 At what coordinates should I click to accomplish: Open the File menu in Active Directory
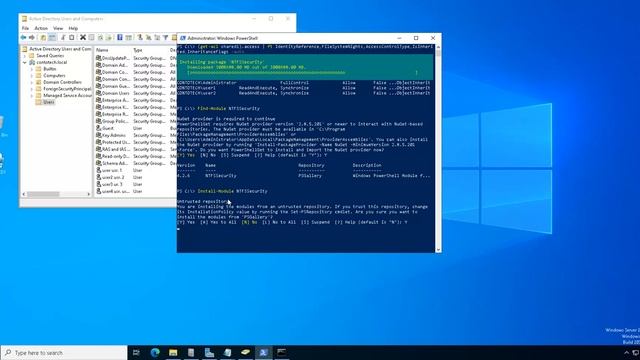coord(25,28)
